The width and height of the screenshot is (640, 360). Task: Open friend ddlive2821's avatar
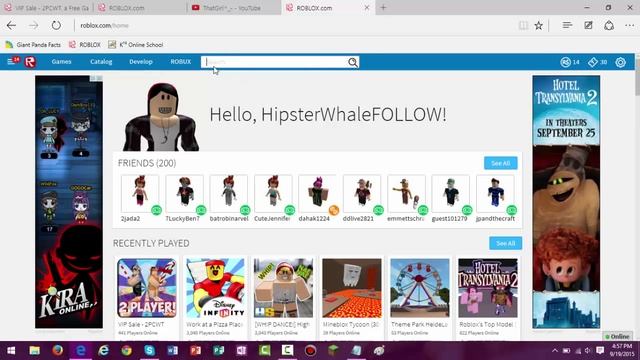(362, 193)
